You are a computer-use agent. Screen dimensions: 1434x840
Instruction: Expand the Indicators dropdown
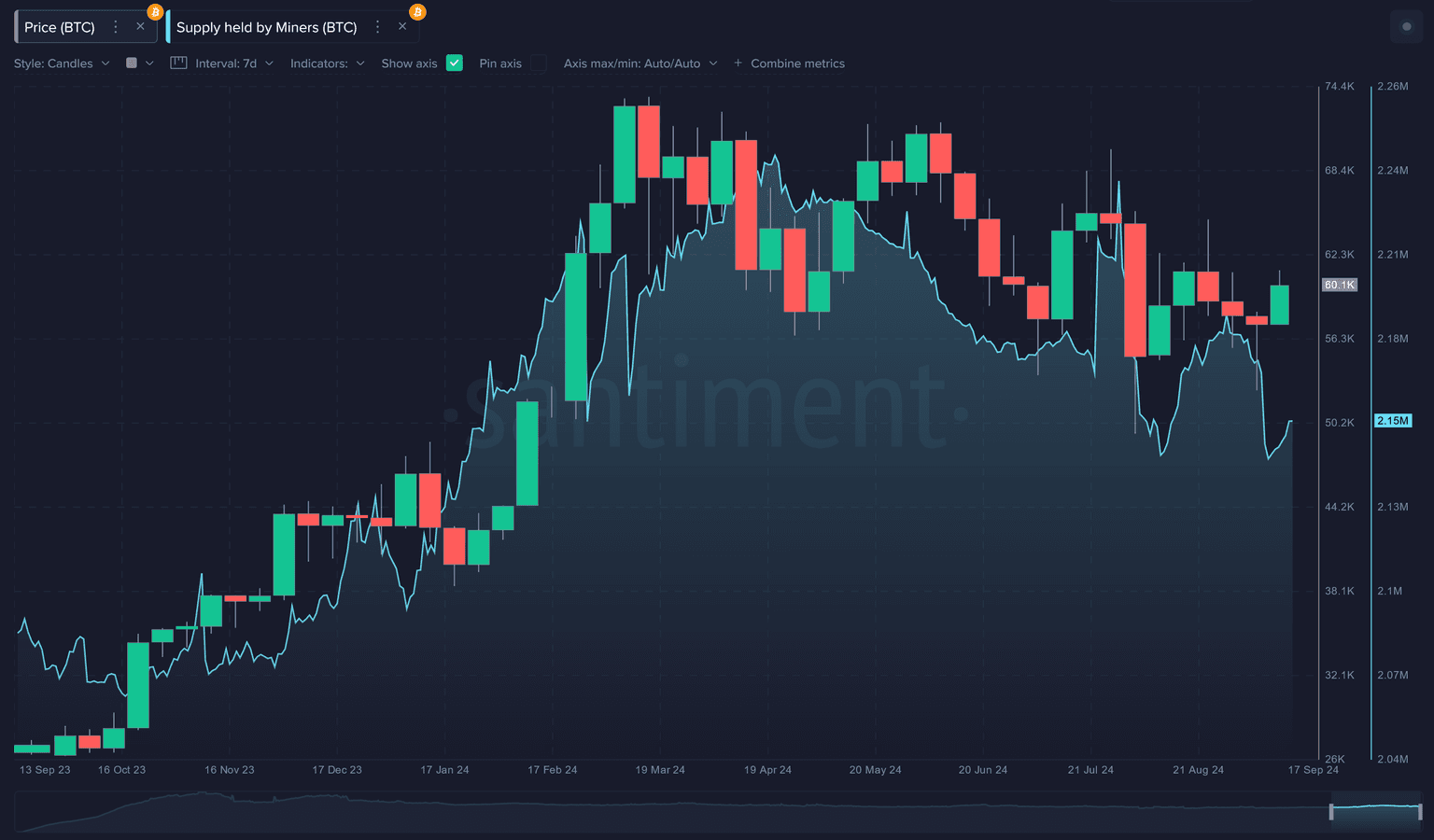point(327,63)
